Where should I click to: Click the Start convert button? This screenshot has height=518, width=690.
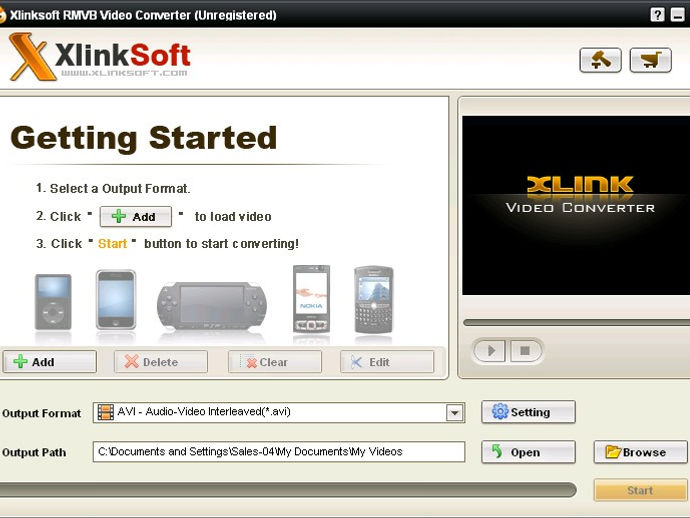coord(640,490)
